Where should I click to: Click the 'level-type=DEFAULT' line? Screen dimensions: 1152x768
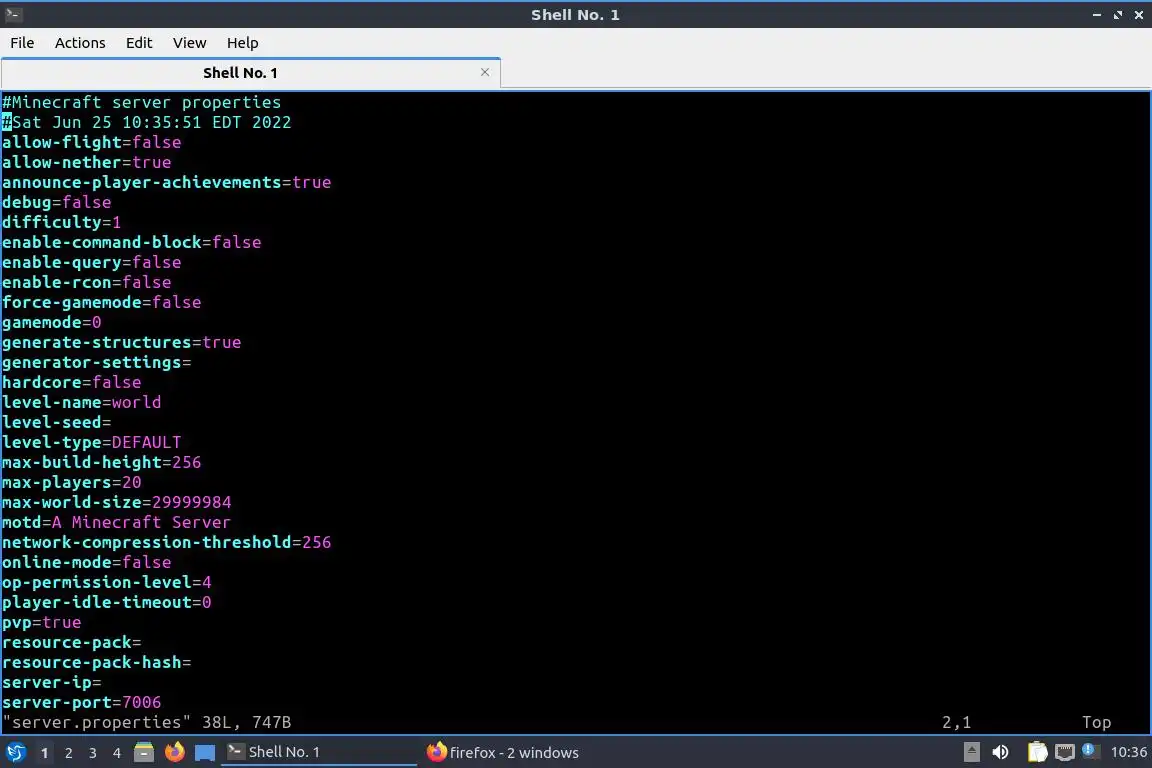pyautogui.click(x=92, y=442)
